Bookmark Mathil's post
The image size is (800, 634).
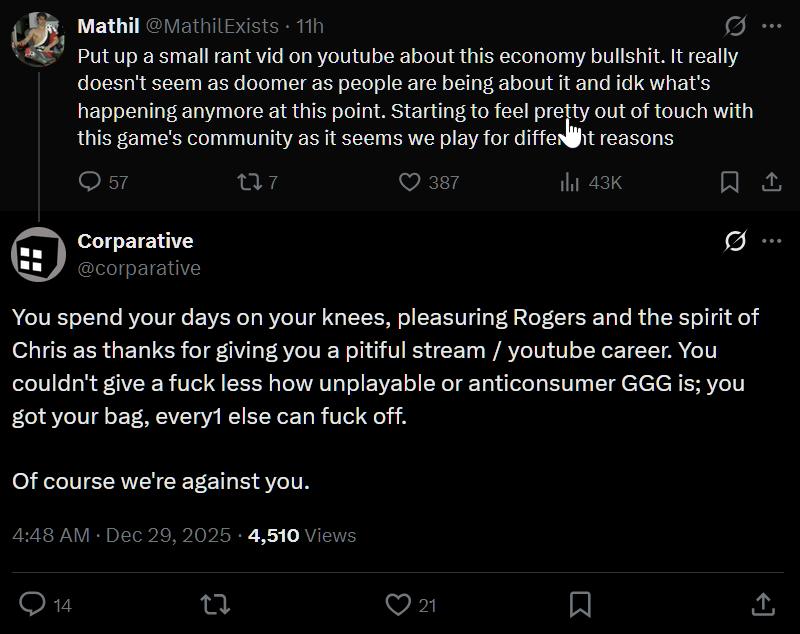click(730, 182)
